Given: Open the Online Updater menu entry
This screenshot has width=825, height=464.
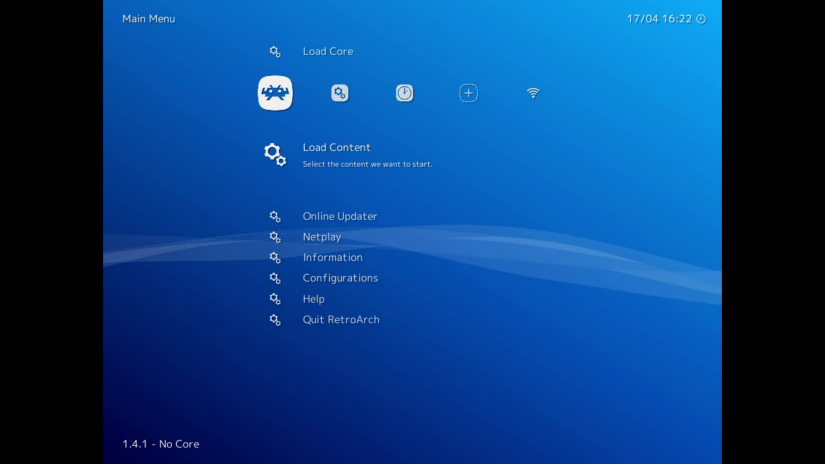Looking at the screenshot, I should (340, 216).
